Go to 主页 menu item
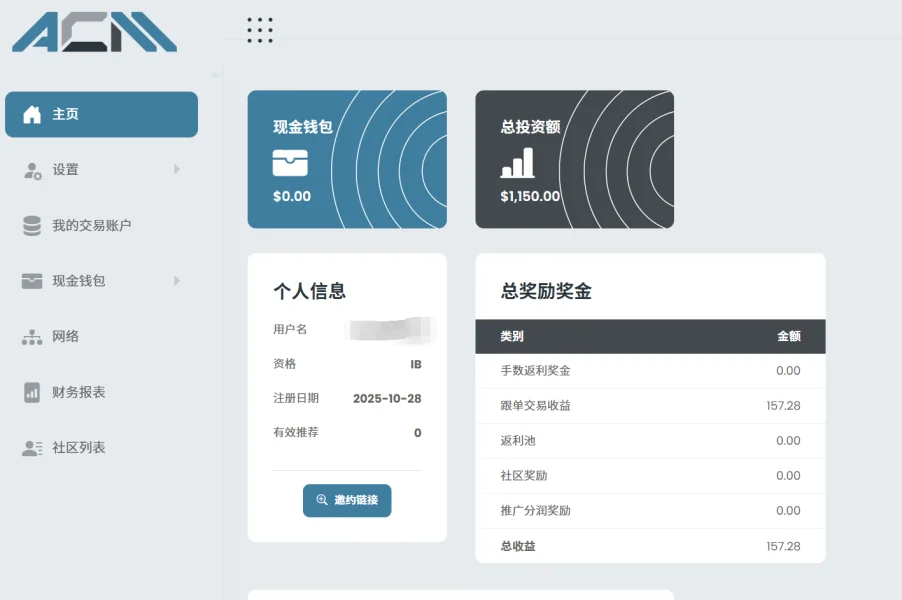 coord(101,114)
